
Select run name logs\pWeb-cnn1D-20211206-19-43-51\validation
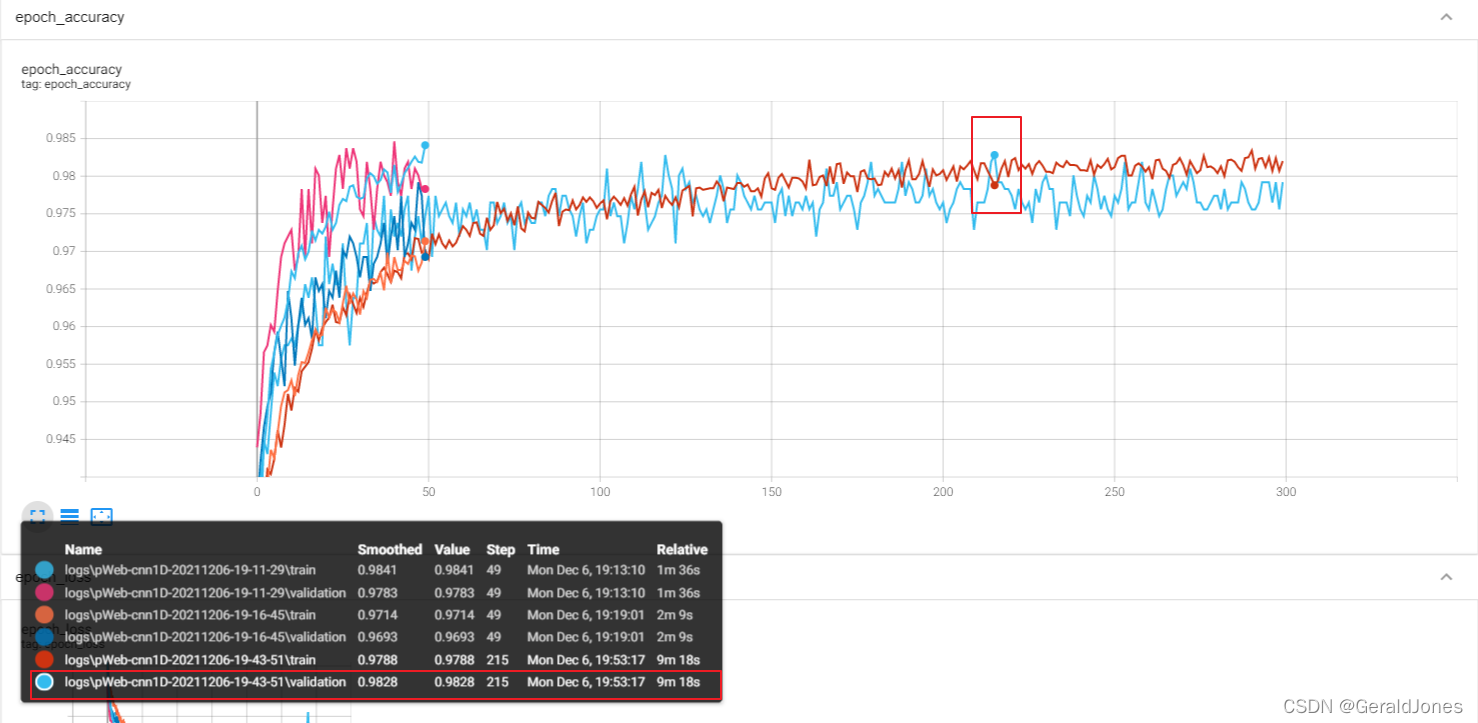(205, 682)
